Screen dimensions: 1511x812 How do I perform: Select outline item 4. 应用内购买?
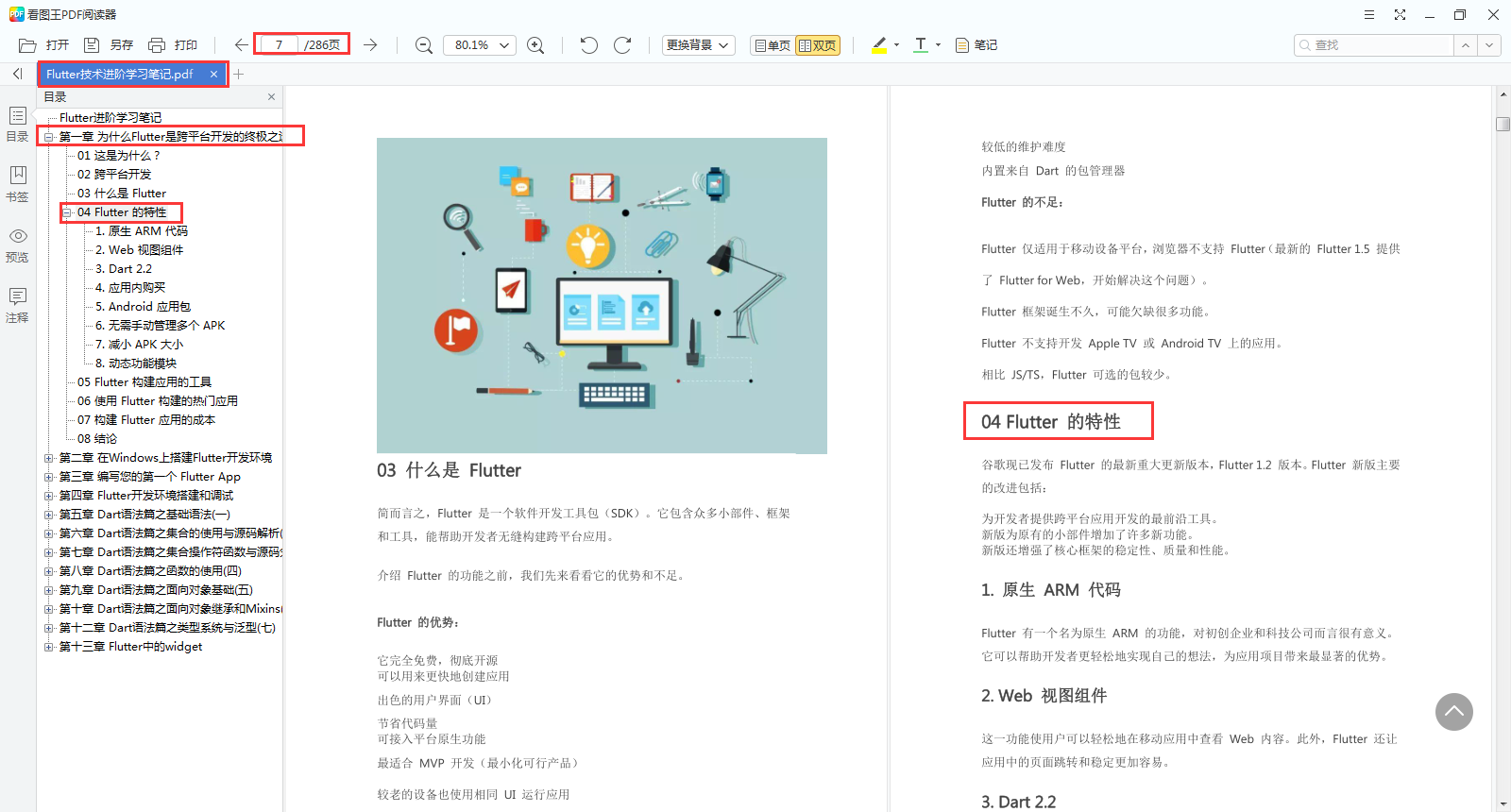pos(130,288)
